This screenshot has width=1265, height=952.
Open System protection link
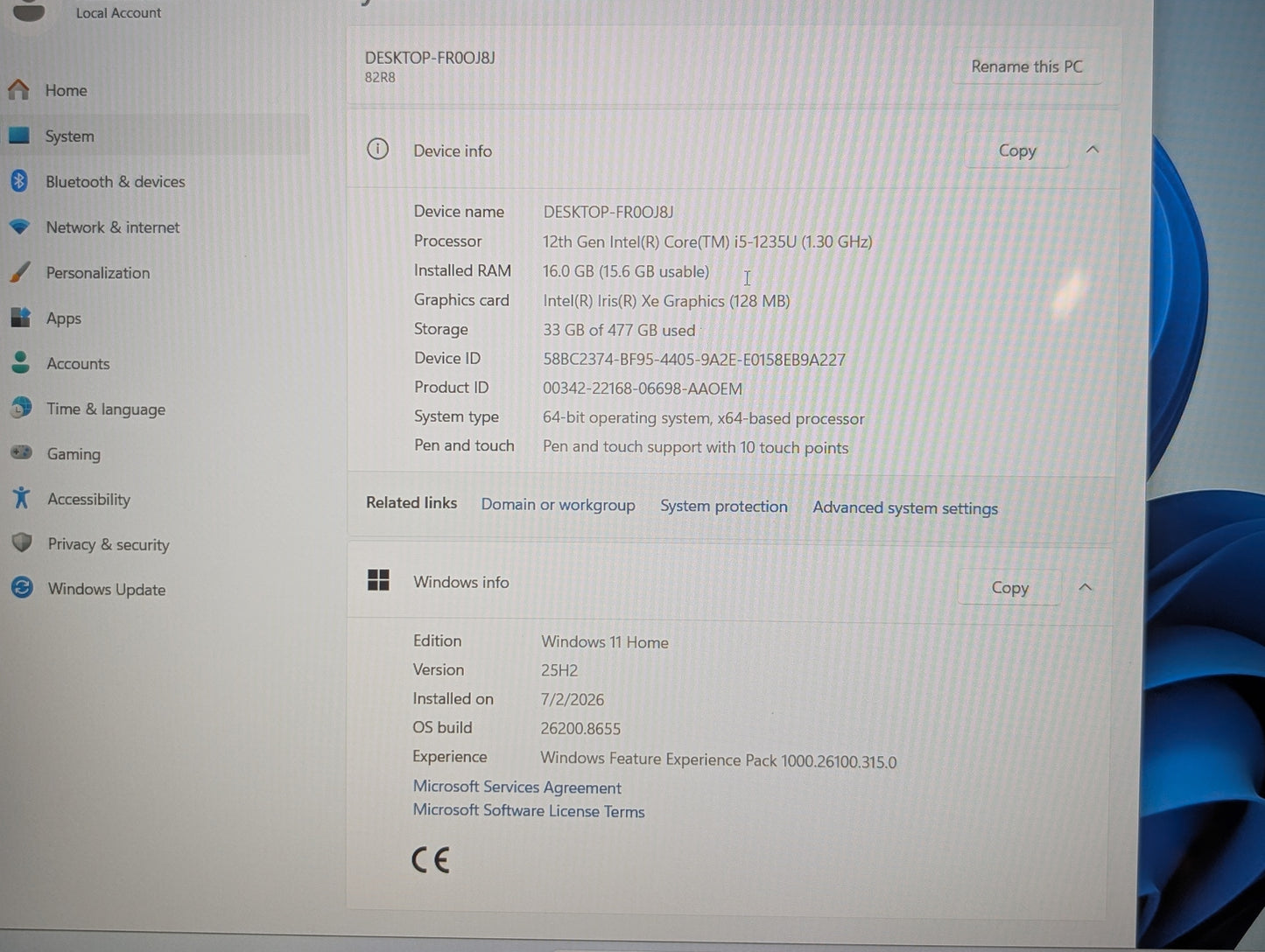coord(724,507)
